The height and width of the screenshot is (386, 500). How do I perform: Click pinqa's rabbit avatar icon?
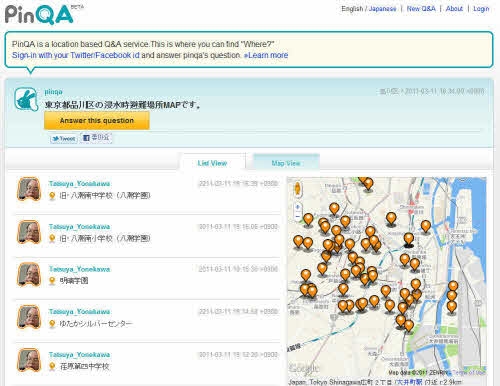(x=26, y=99)
